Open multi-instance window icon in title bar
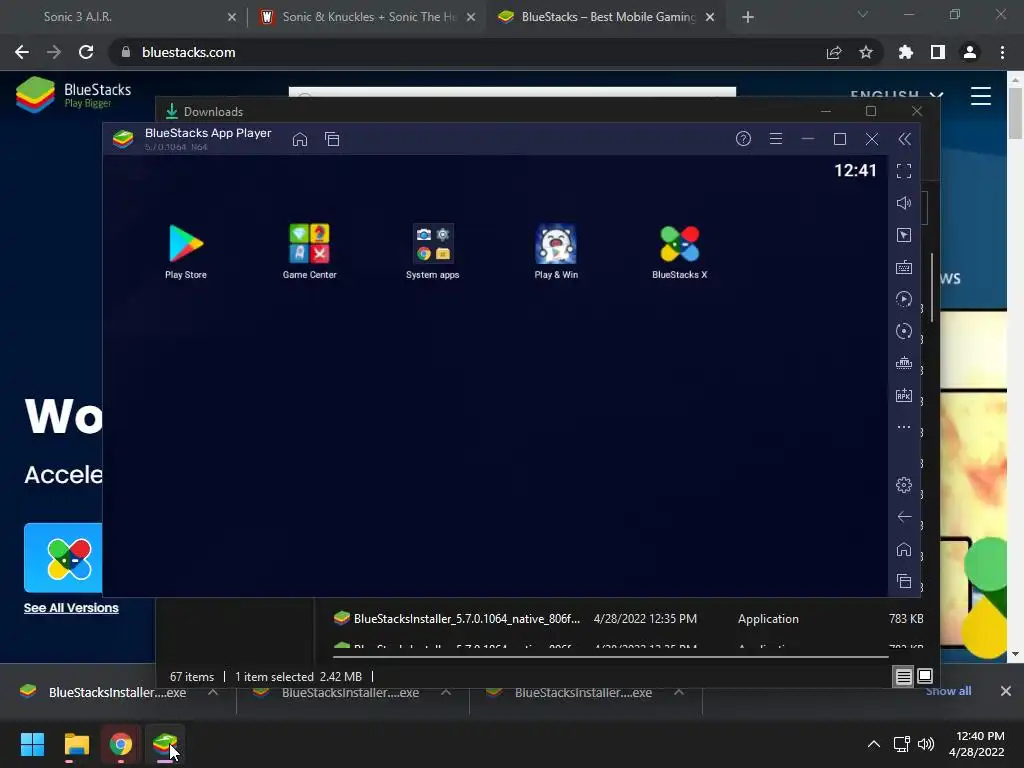The width and height of the screenshot is (1024, 768). 332,139
